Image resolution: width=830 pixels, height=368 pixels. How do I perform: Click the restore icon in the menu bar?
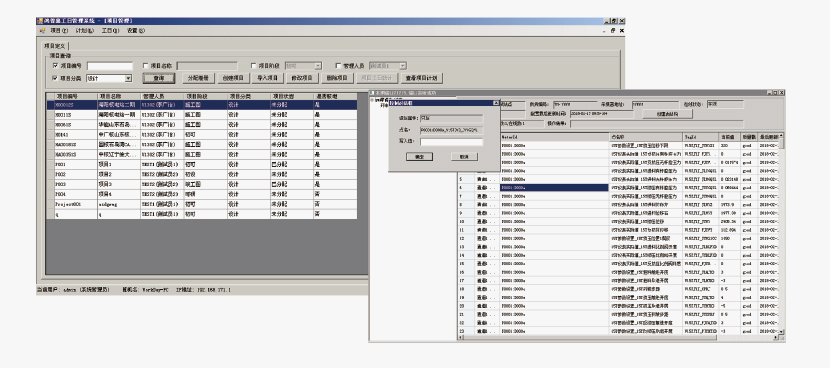[x=614, y=31]
